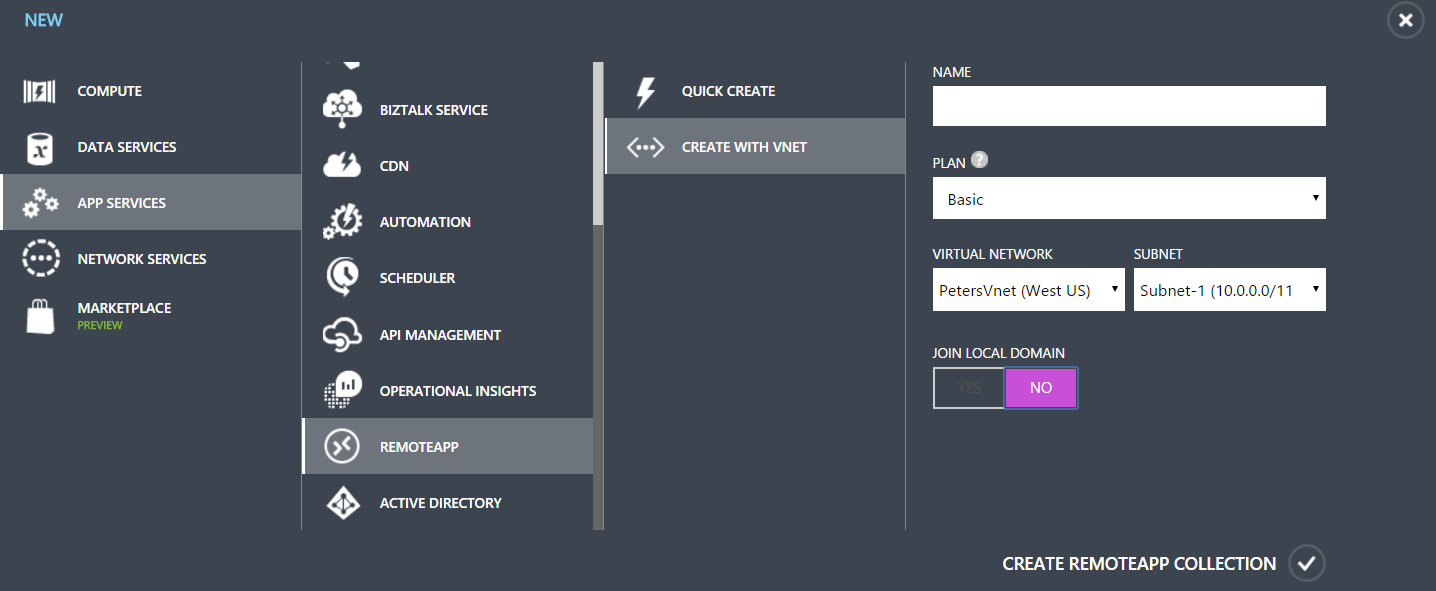Click the Create with VNet arrows icon
The width and height of the screenshot is (1436, 591).
tap(646, 147)
